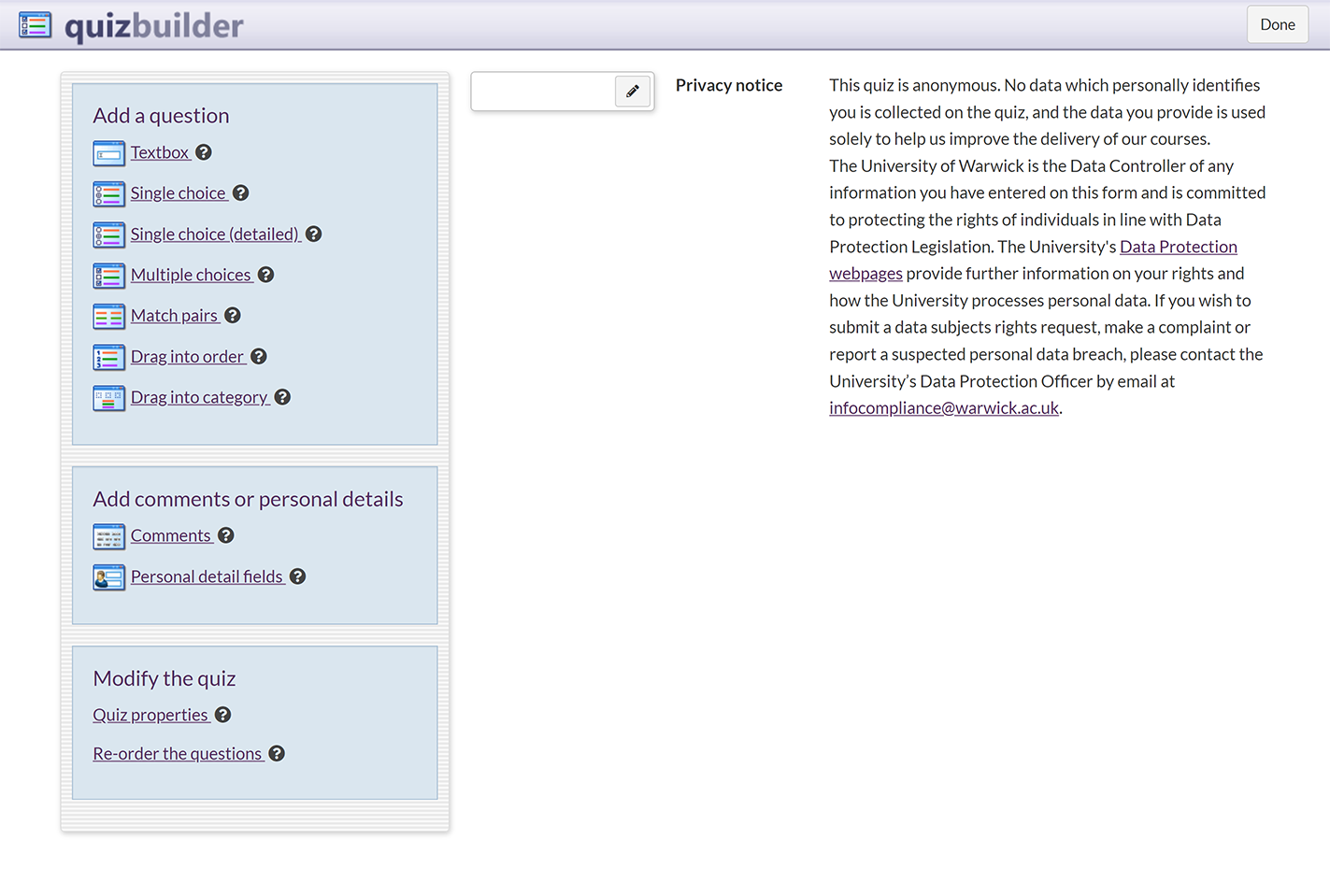Open the Data Protection webpages link
The height and width of the screenshot is (896, 1330).
click(1178, 247)
